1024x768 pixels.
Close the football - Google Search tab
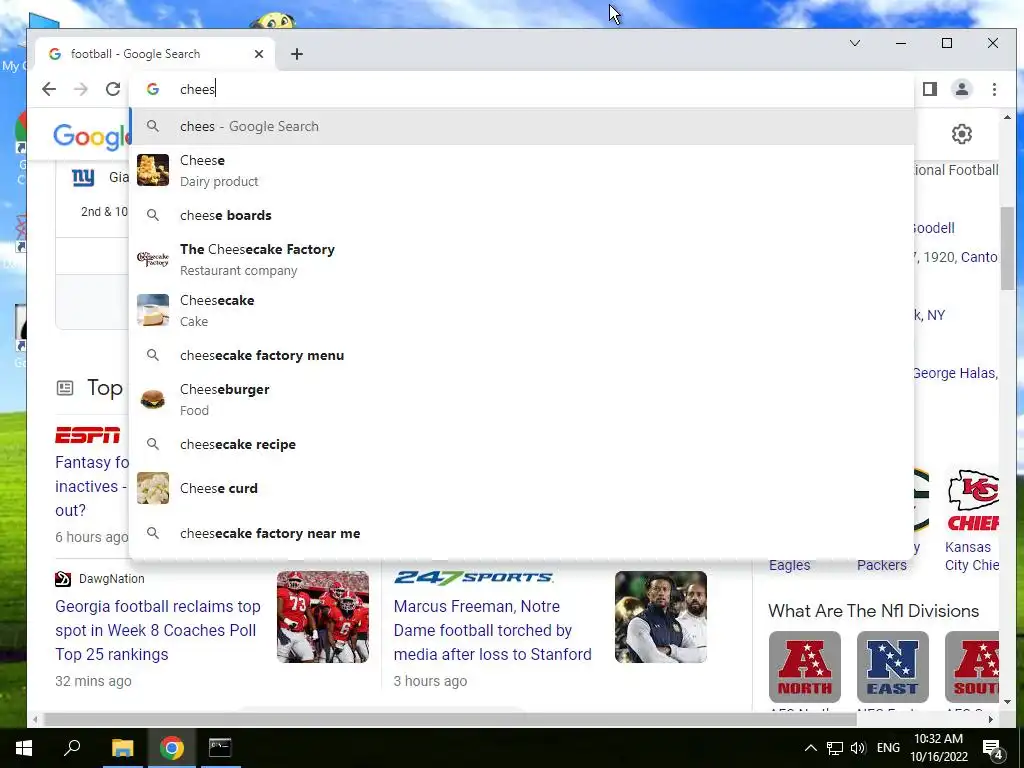coord(259,54)
